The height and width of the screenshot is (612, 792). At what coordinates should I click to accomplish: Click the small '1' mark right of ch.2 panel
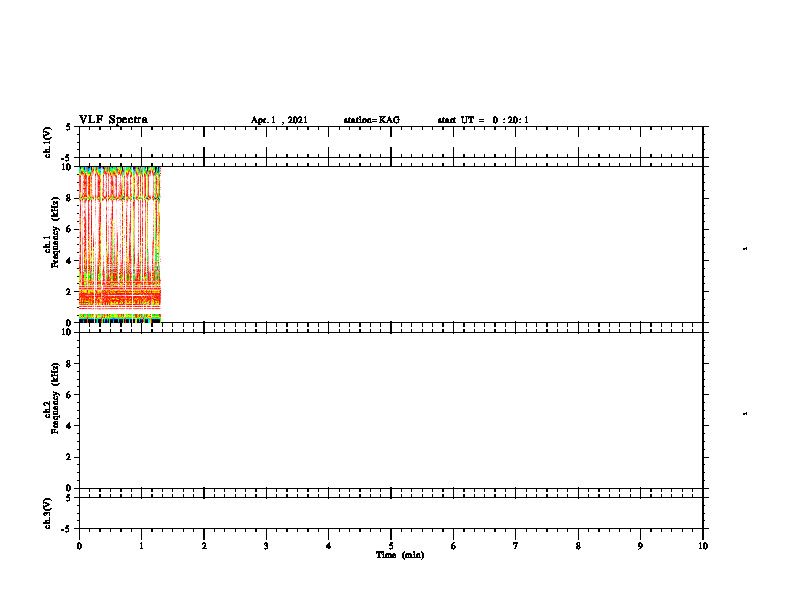(746, 414)
